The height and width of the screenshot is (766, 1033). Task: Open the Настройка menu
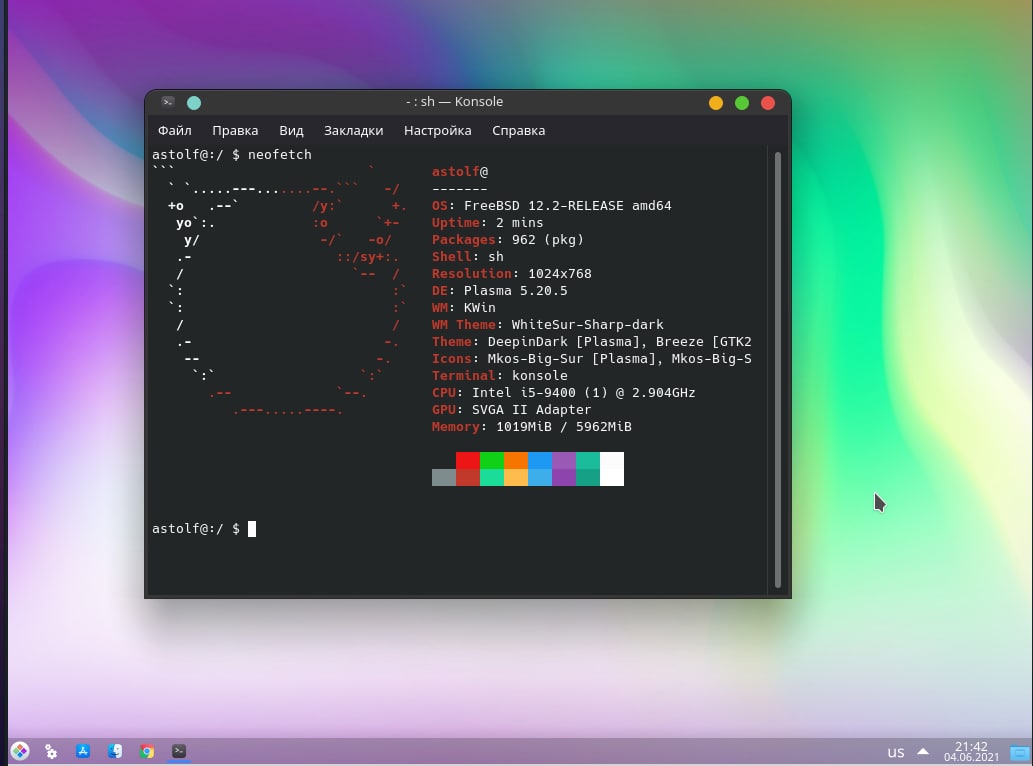pos(437,130)
